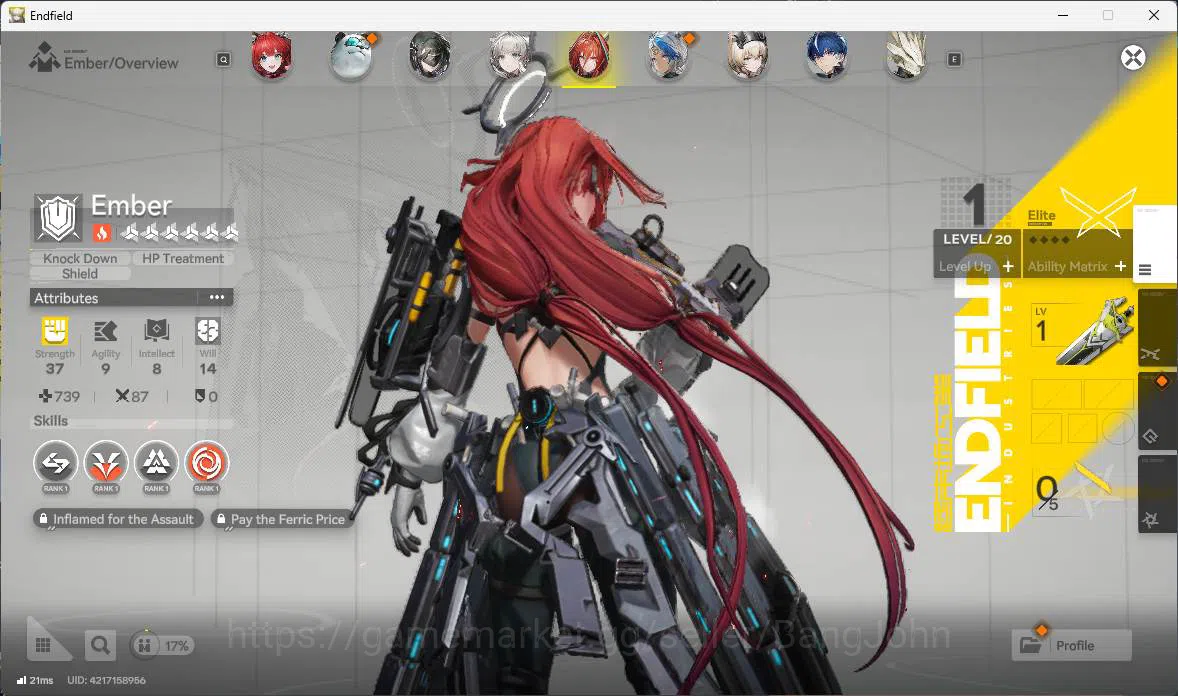Click the Q previous-character key icon
This screenshot has height=696, width=1178.
223,59
